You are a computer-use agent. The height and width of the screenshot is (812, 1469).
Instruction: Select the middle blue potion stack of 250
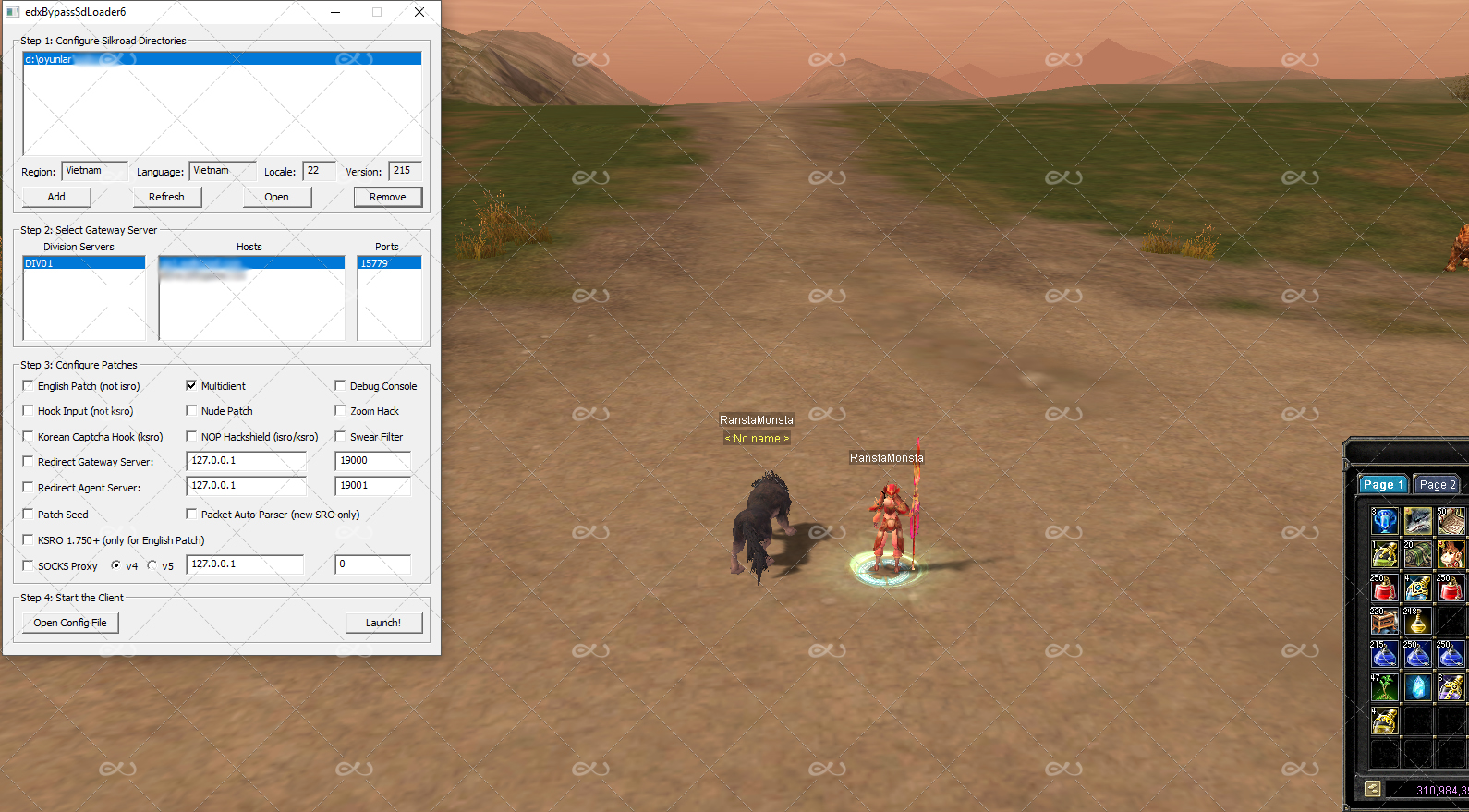(1417, 654)
